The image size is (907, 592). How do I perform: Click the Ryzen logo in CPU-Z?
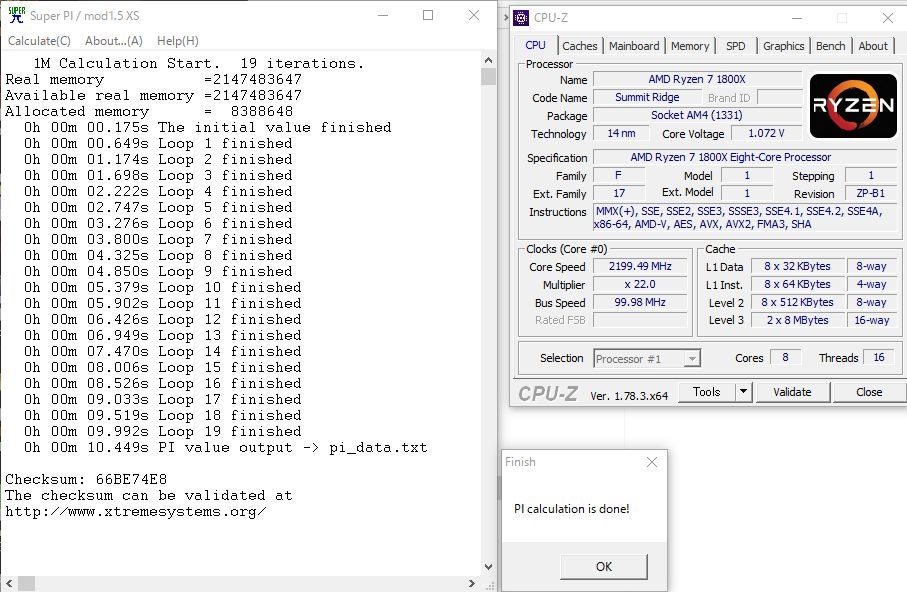[x=853, y=105]
